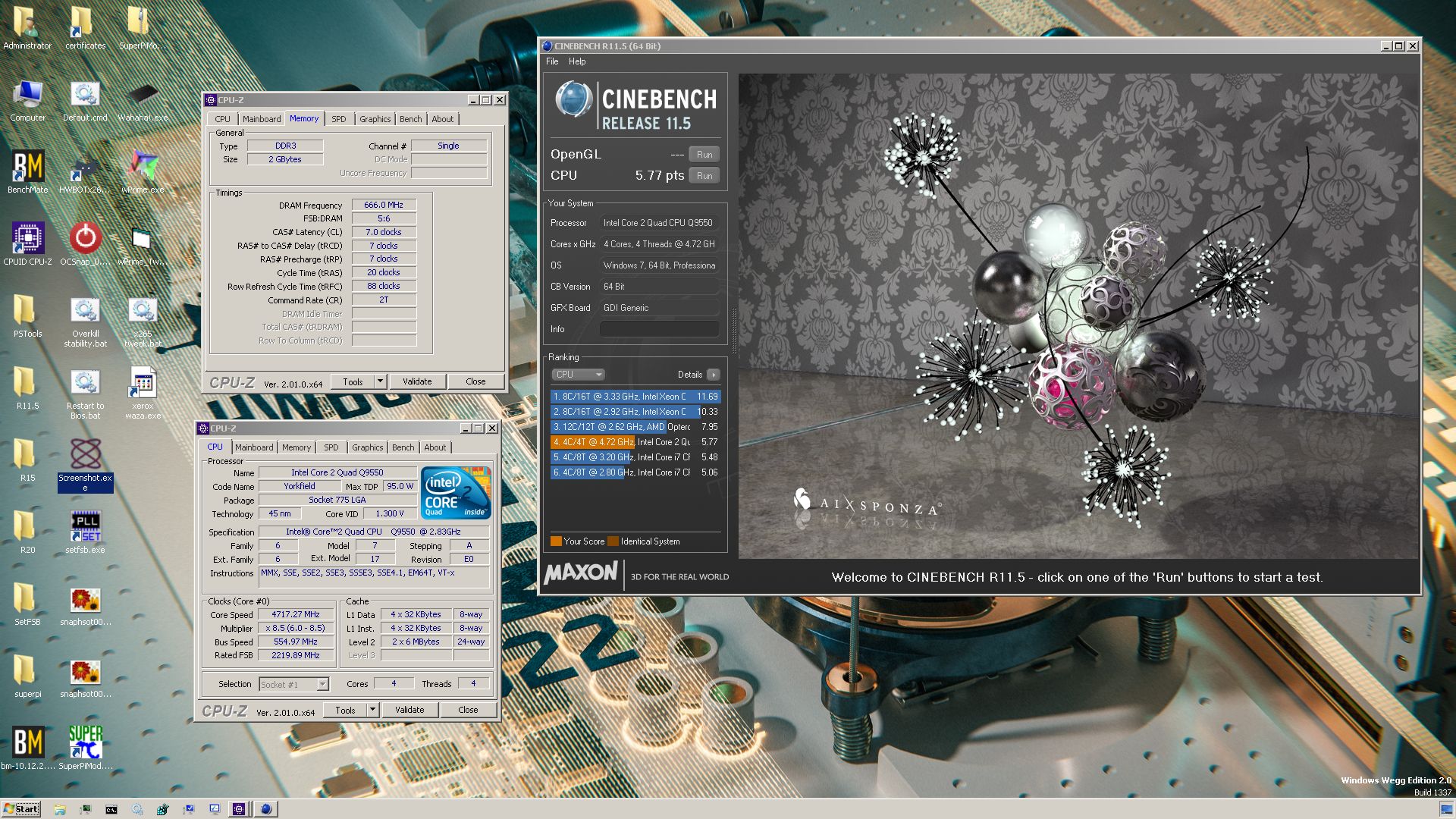Open Help menu in Cinebench

point(577,61)
